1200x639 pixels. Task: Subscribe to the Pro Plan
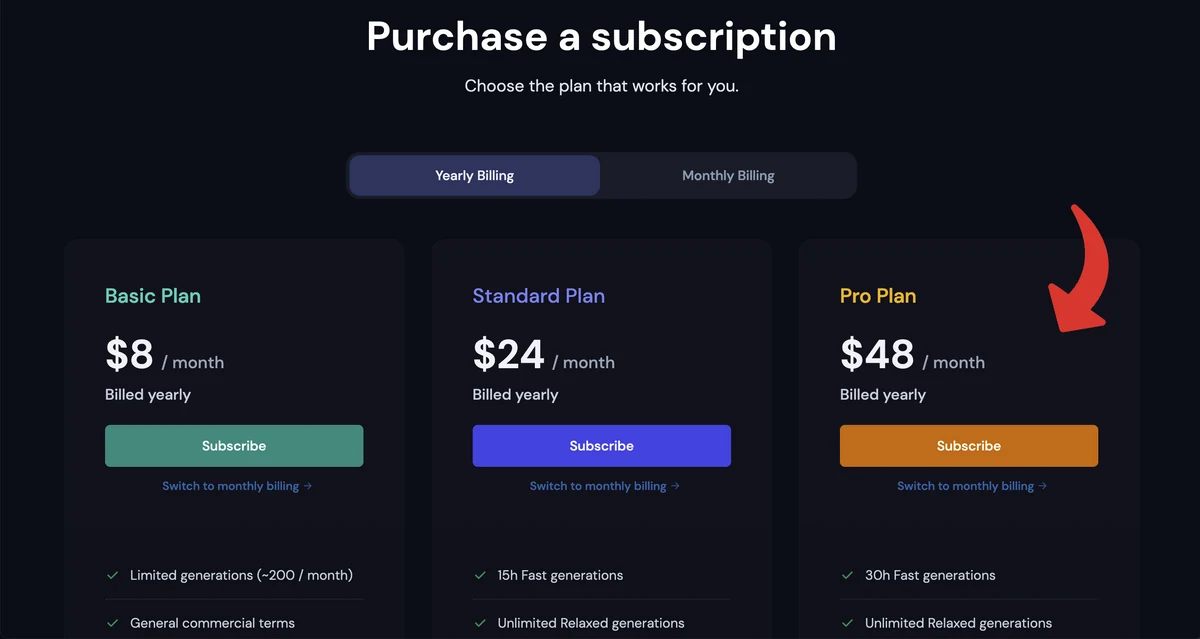pyautogui.click(x=969, y=446)
